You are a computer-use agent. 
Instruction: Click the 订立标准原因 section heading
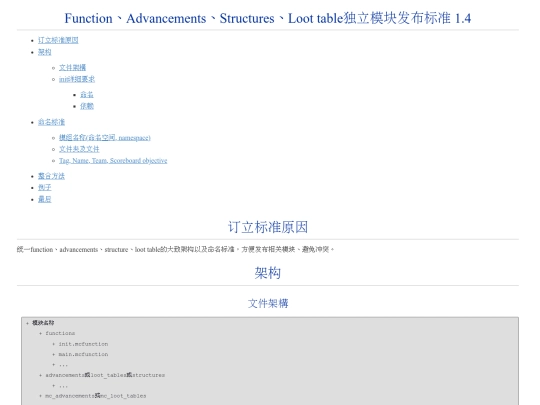268,227
